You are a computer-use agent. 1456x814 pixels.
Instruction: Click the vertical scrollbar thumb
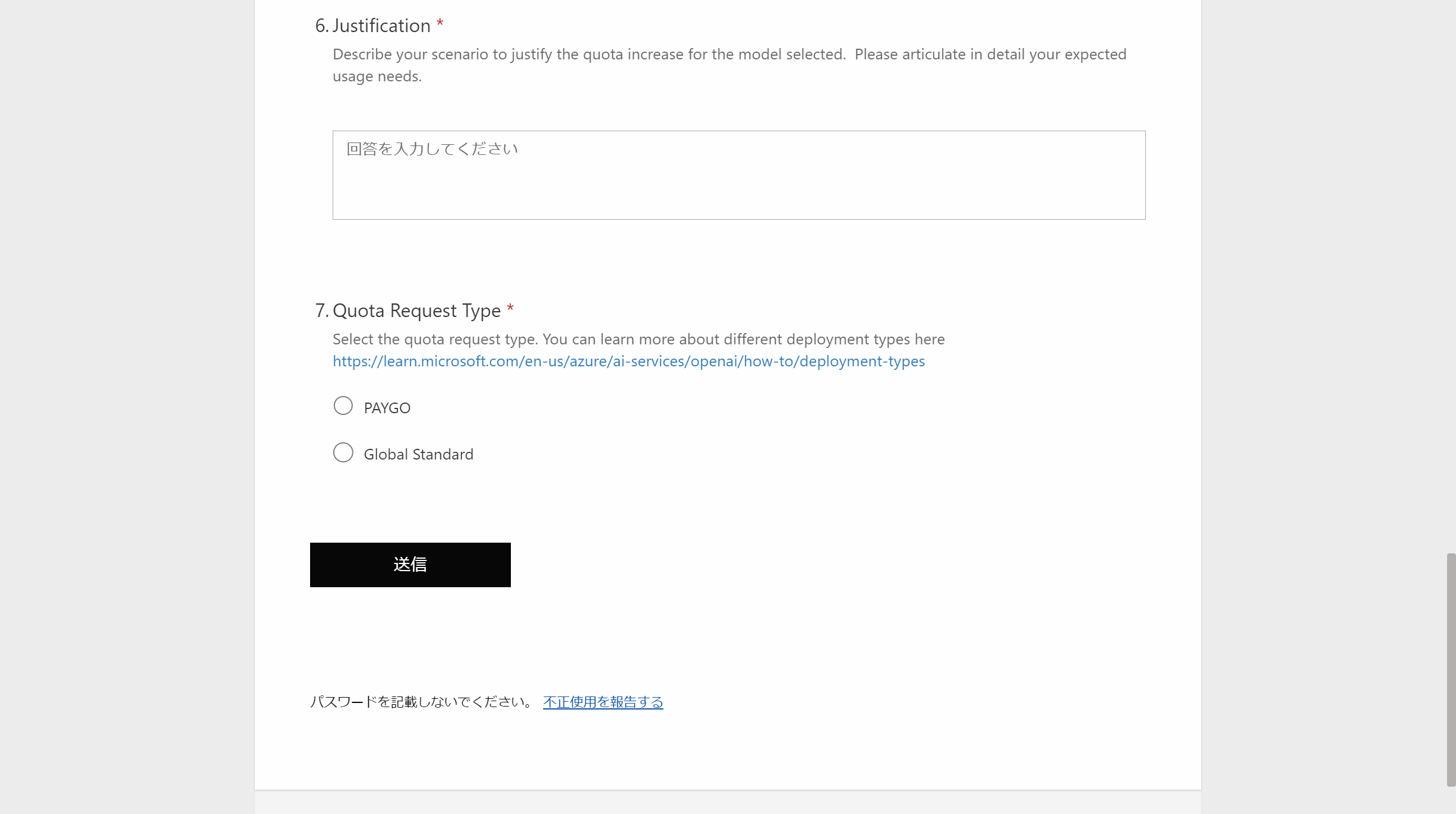tap(1451, 670)
